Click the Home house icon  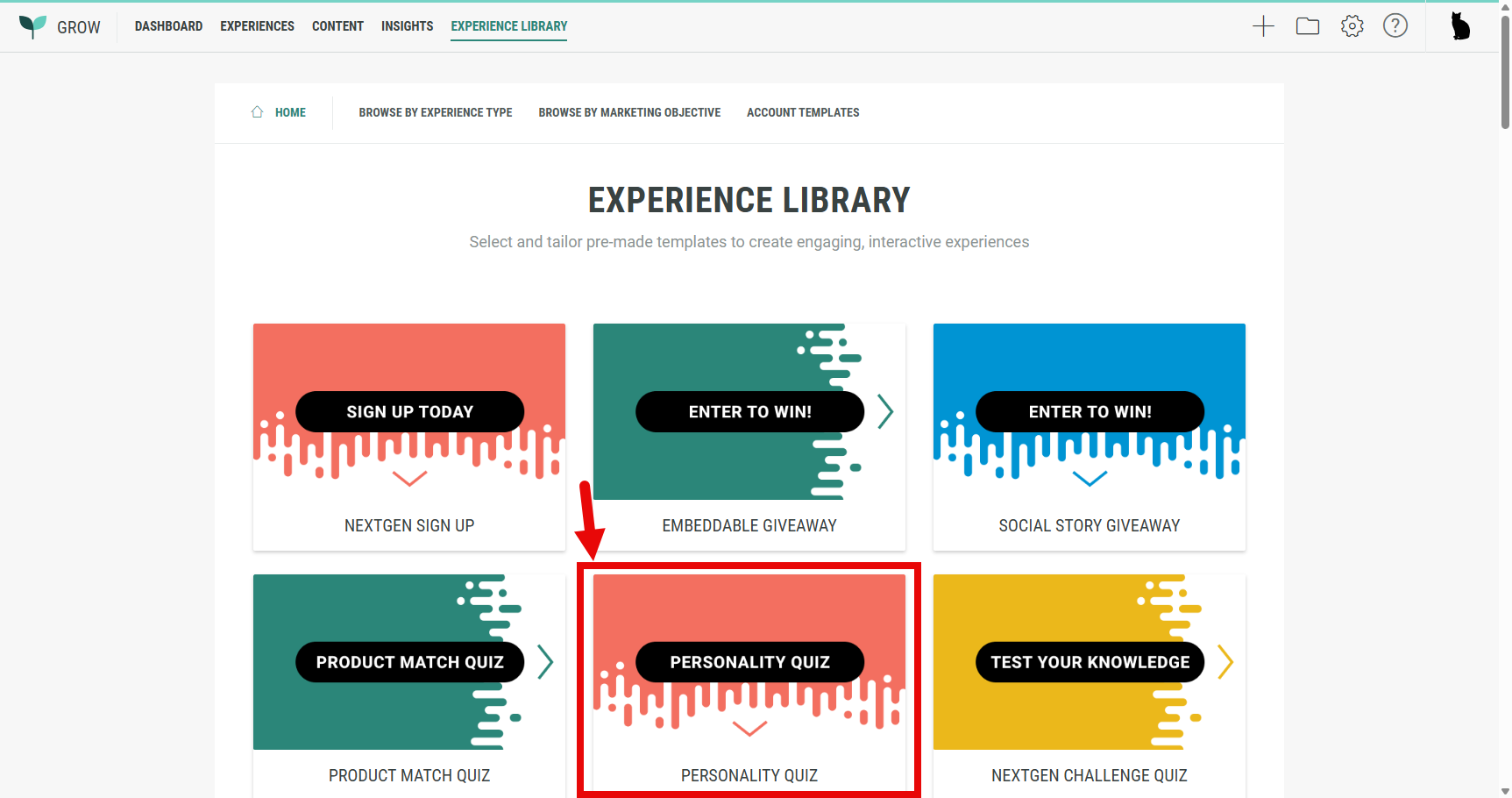pyautogui.click(x=258, y=112)
